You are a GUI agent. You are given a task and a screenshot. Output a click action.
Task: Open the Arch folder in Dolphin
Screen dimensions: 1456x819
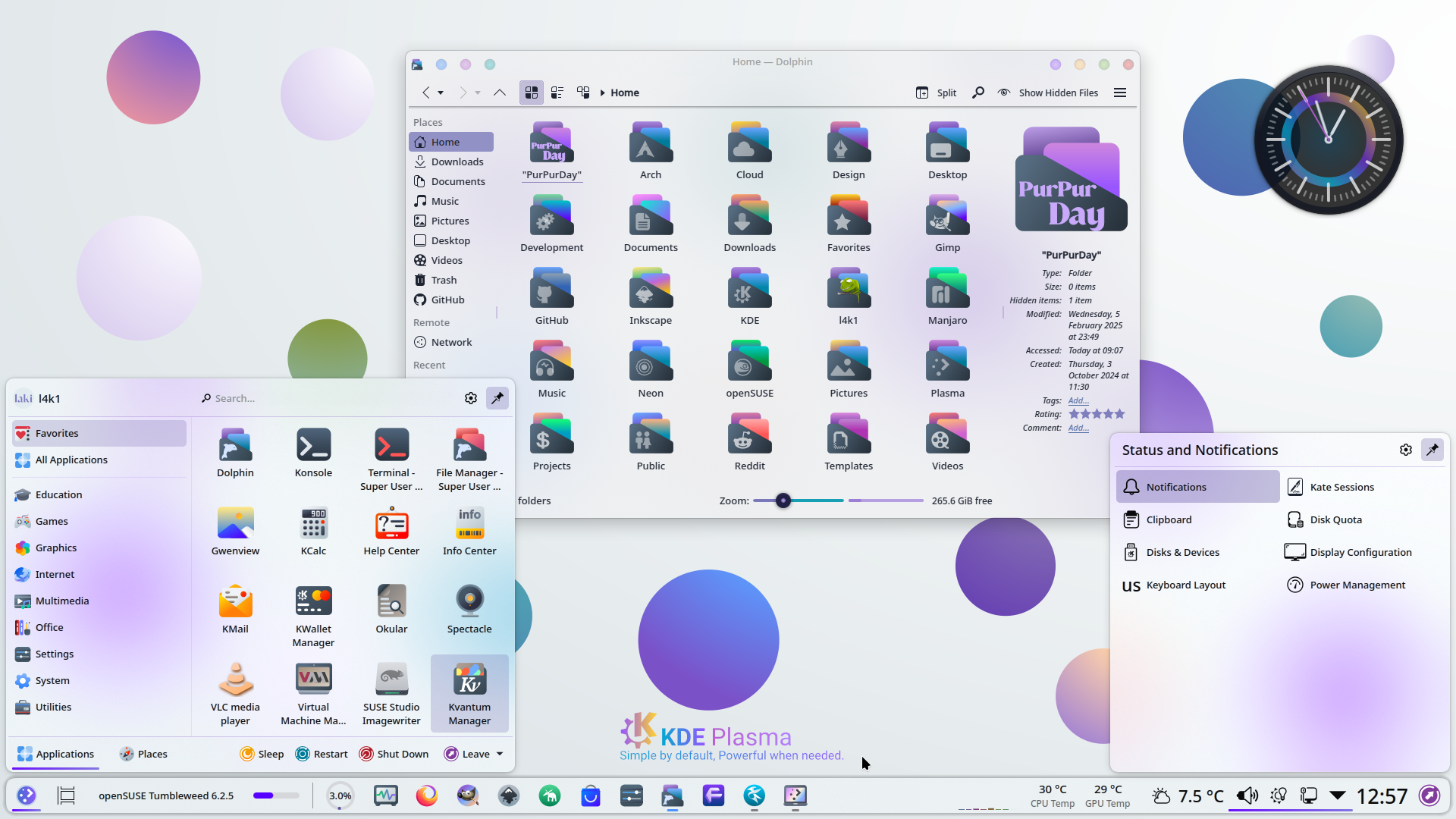click(651, 151)
